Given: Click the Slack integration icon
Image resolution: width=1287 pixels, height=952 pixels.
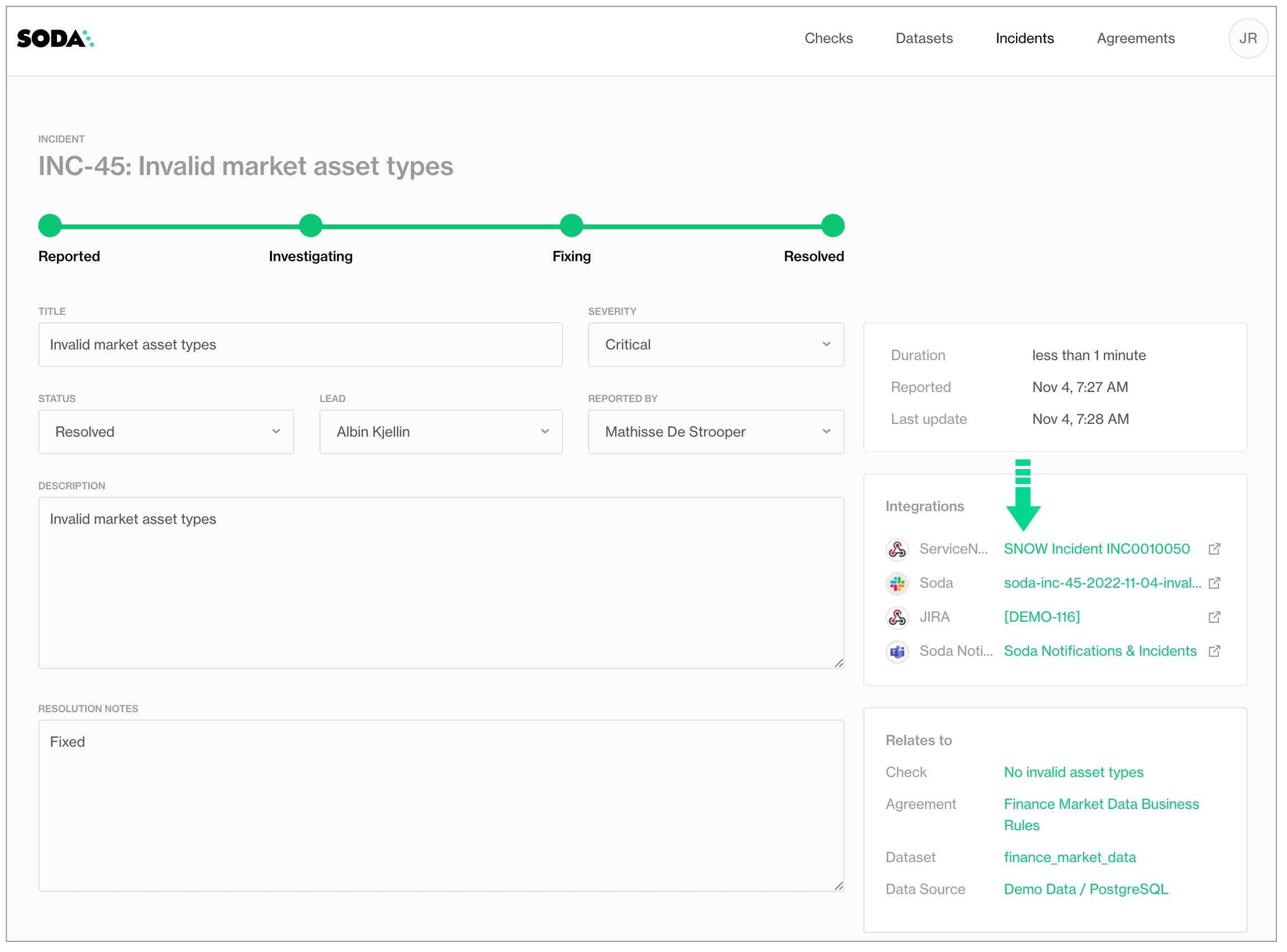Looking at the screenshot, I should (x=898, y=583).
